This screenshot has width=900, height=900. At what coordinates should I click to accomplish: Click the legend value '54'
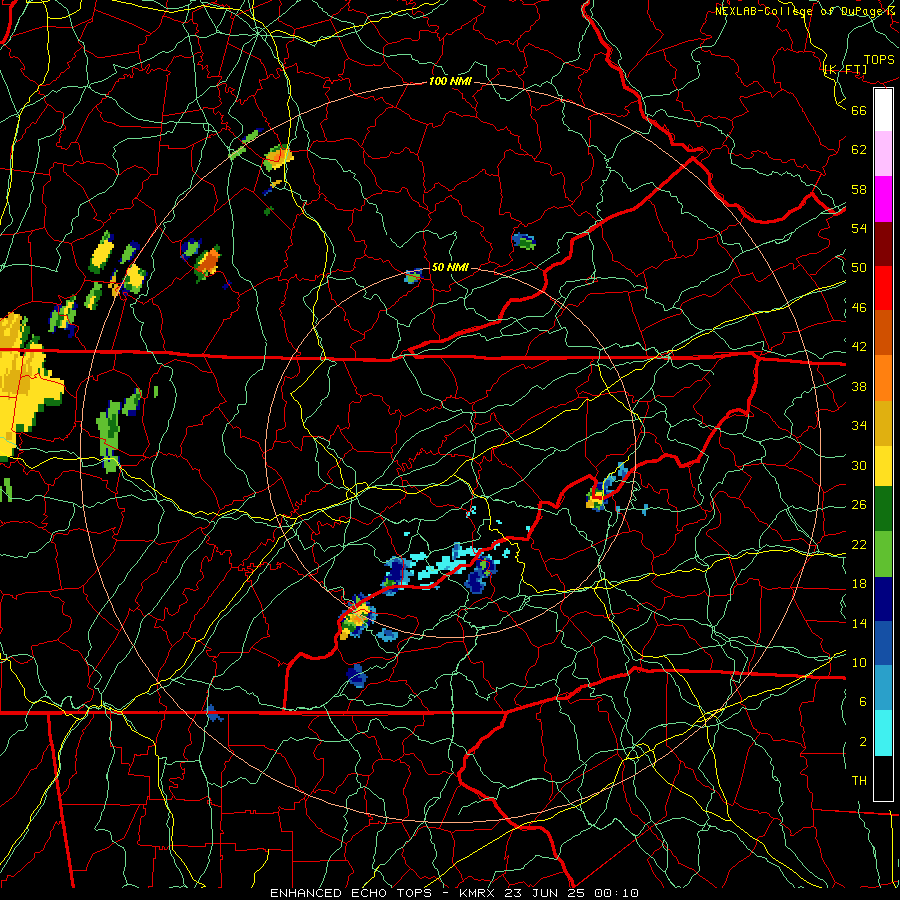(859, 228)
